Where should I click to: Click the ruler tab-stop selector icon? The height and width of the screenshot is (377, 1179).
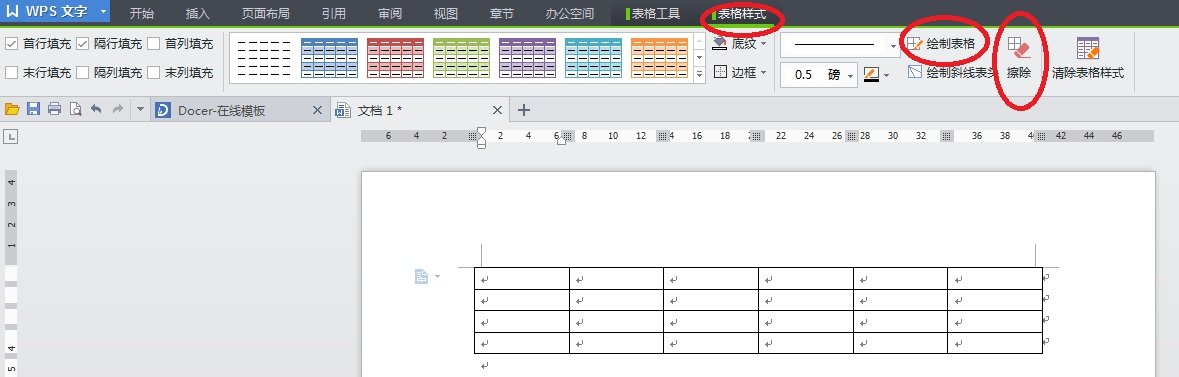11,136
